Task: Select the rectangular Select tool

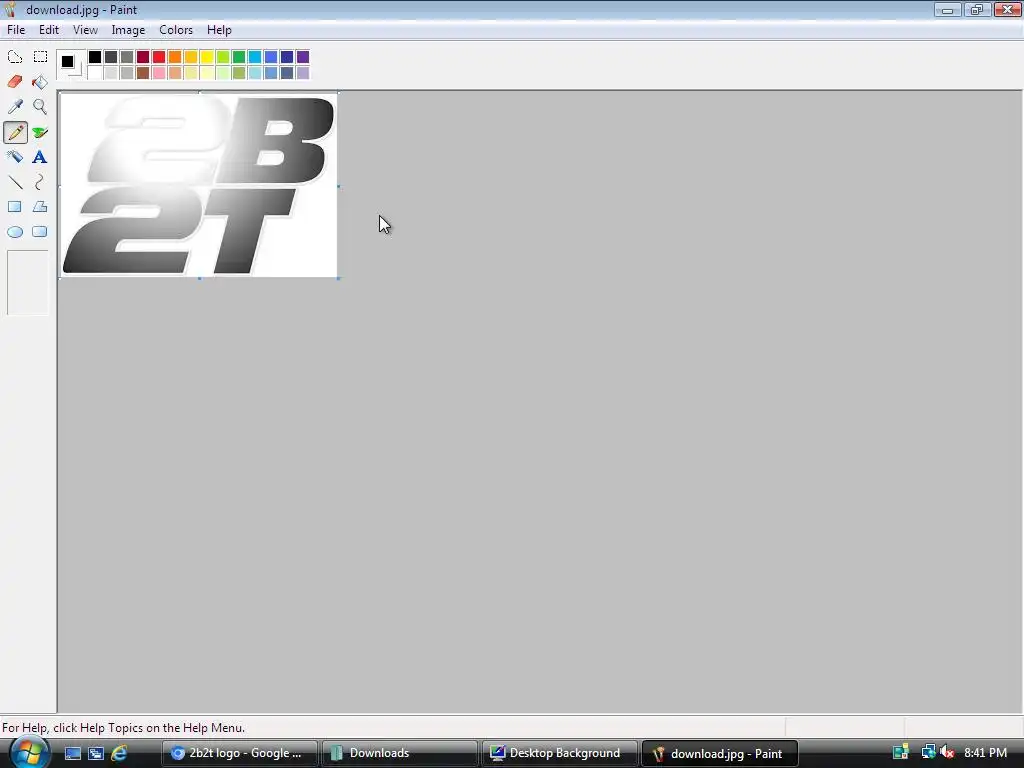Action: coord(40,57)
